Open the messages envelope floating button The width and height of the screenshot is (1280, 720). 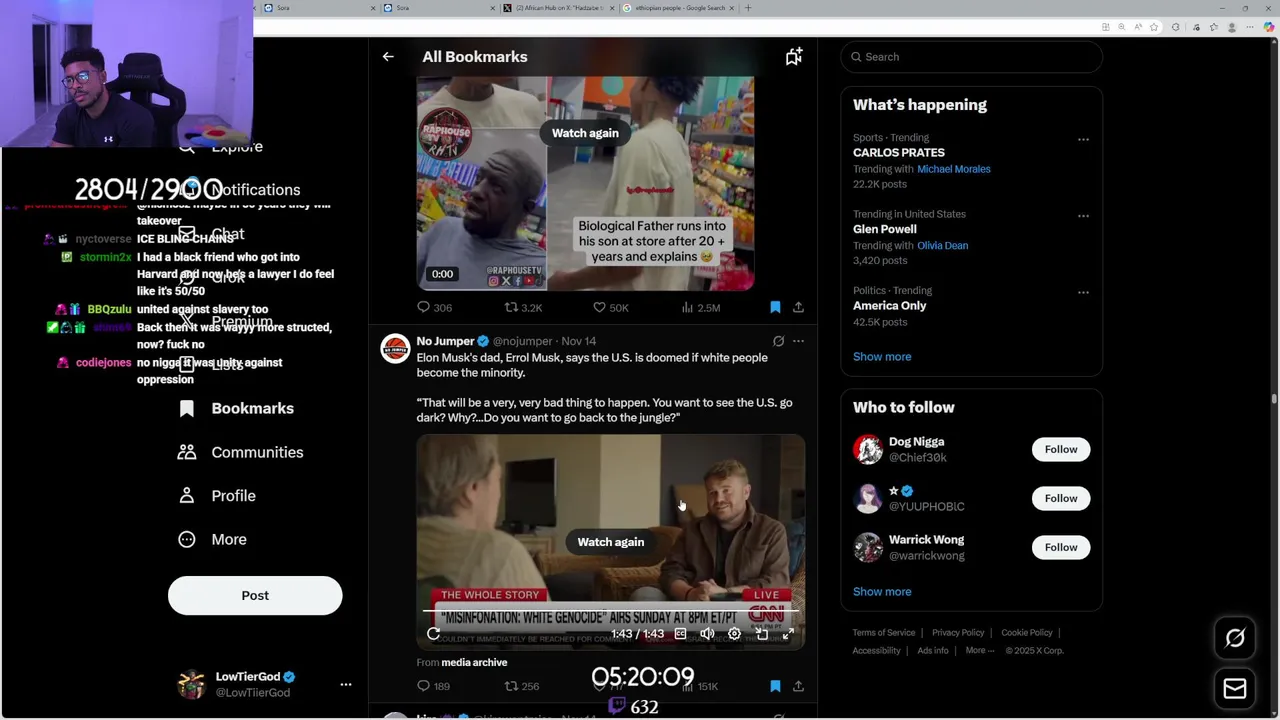pyautogui.click(x=1235, y=689)
